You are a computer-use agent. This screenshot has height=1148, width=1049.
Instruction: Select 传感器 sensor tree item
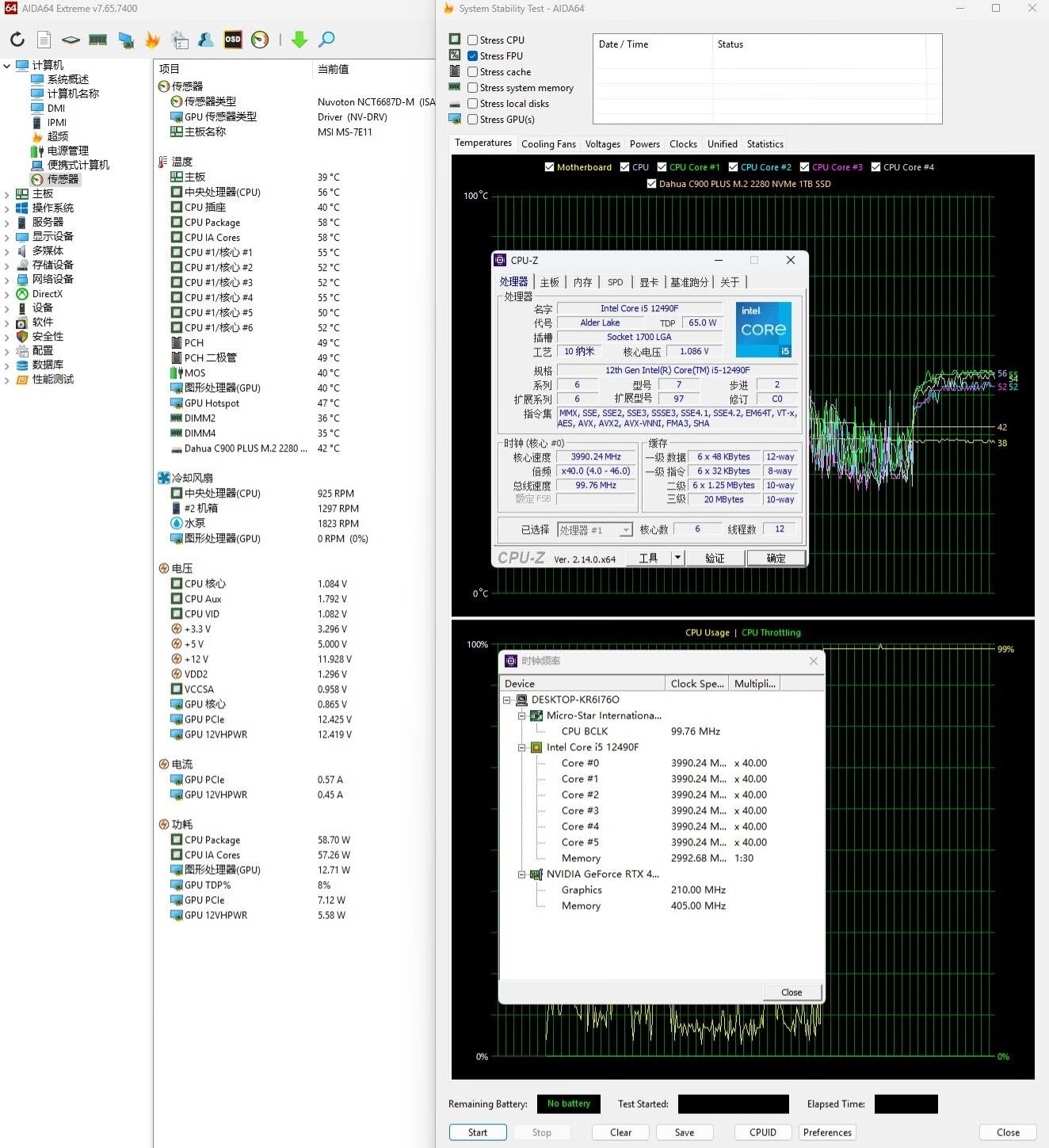pos(63,179)
